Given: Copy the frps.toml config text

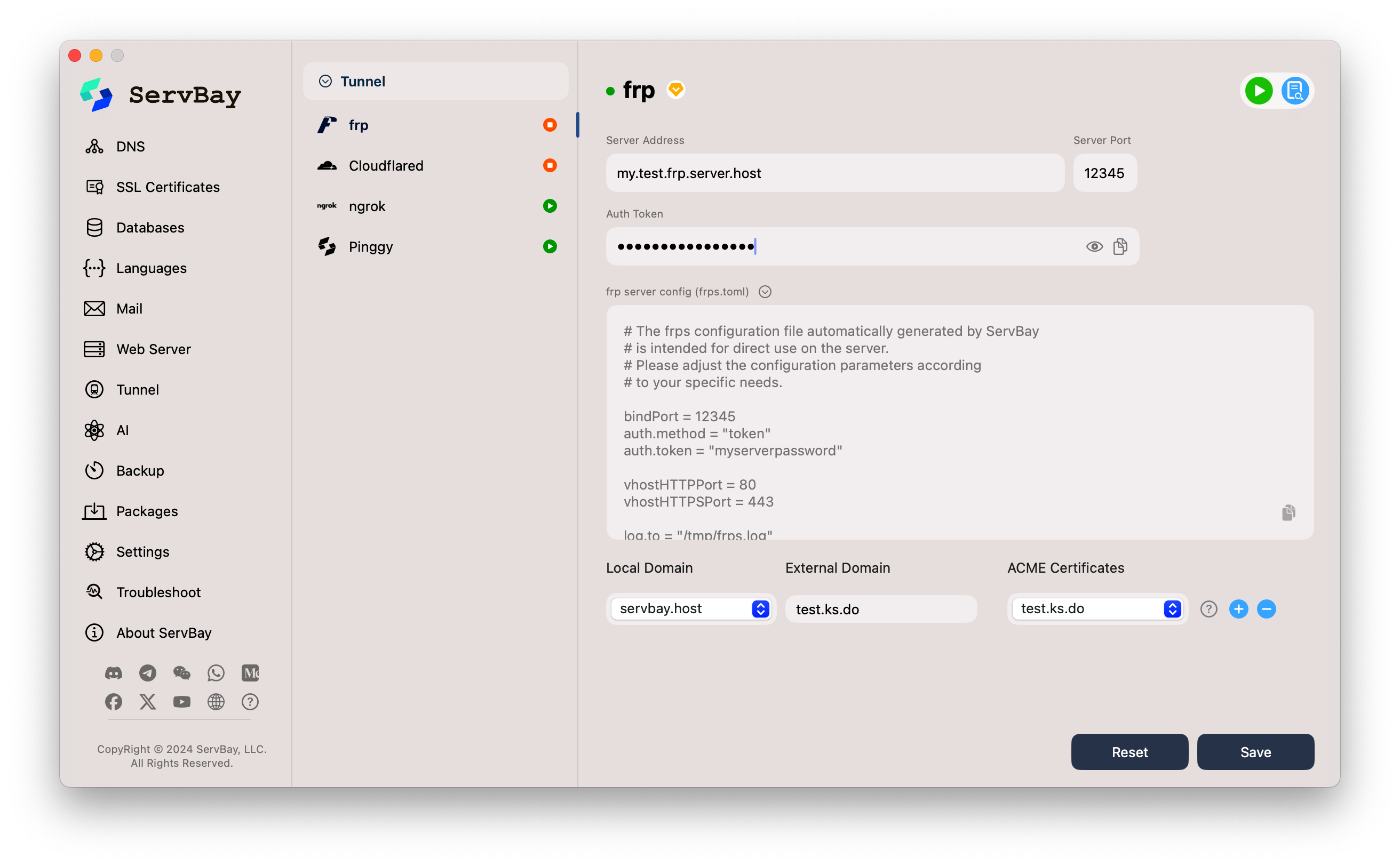Looking at the screenshot, I should pyautogui.click(x=1289, y=512).
